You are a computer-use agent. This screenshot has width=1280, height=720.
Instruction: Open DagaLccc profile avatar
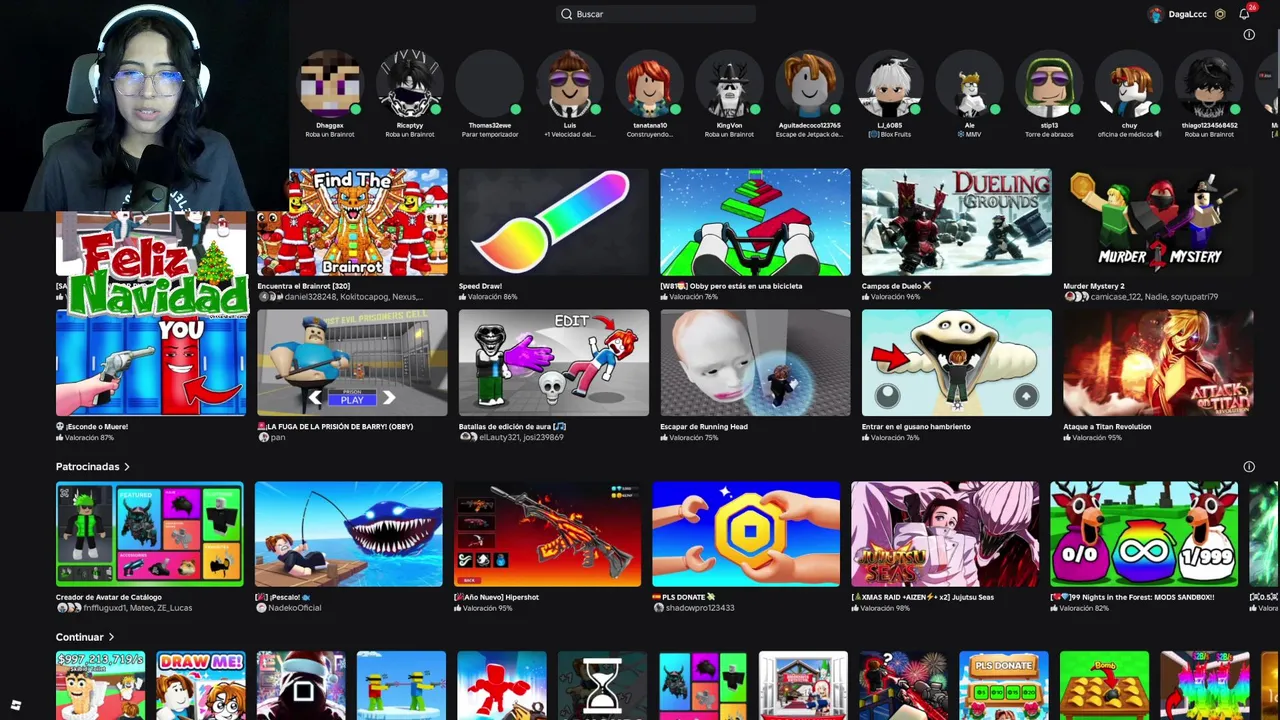coord(1156,14)
